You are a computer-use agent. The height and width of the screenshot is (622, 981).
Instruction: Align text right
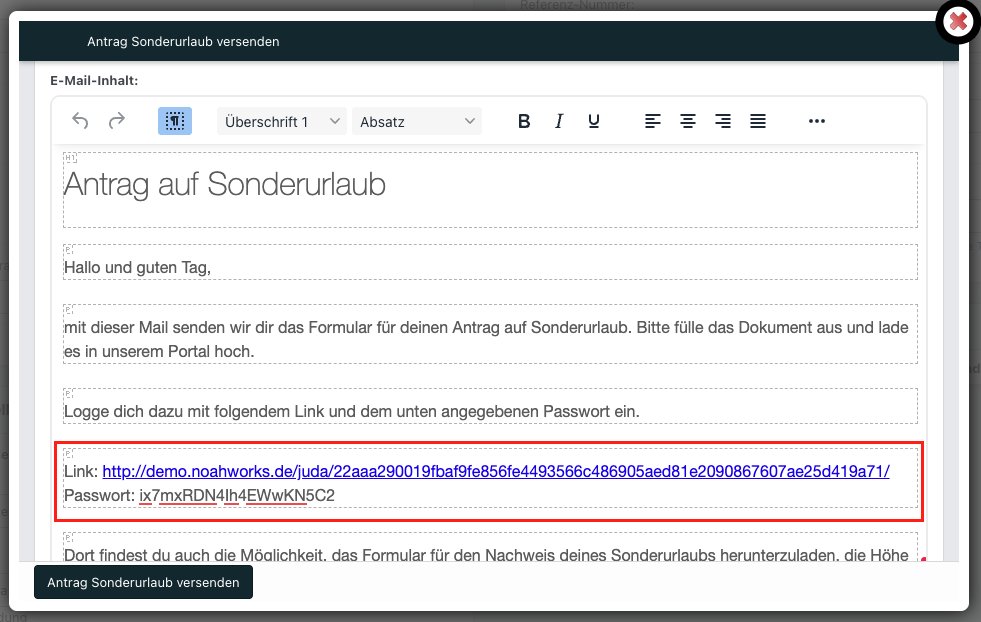723,121
